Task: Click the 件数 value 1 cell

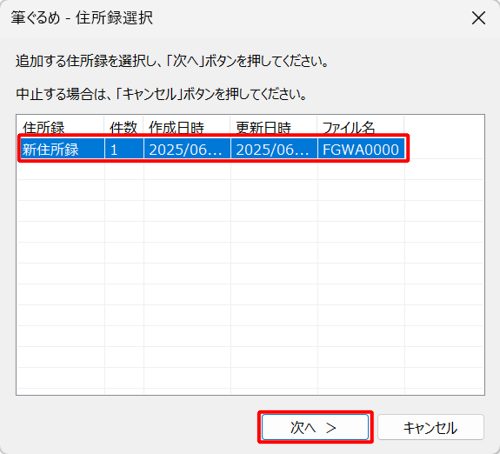Action: click(124, 149)
